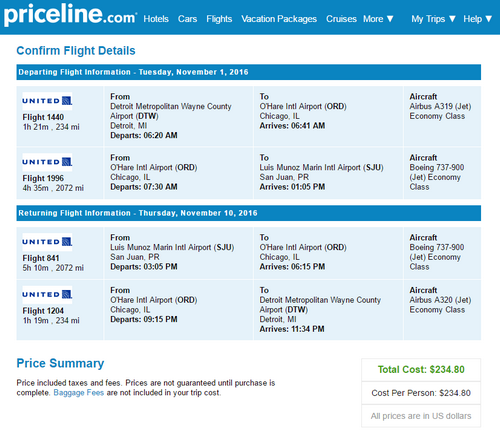The width and height of the screenshot is (500, 433).
Task: Click the Price Summary heading
Action: pos(60,363)
